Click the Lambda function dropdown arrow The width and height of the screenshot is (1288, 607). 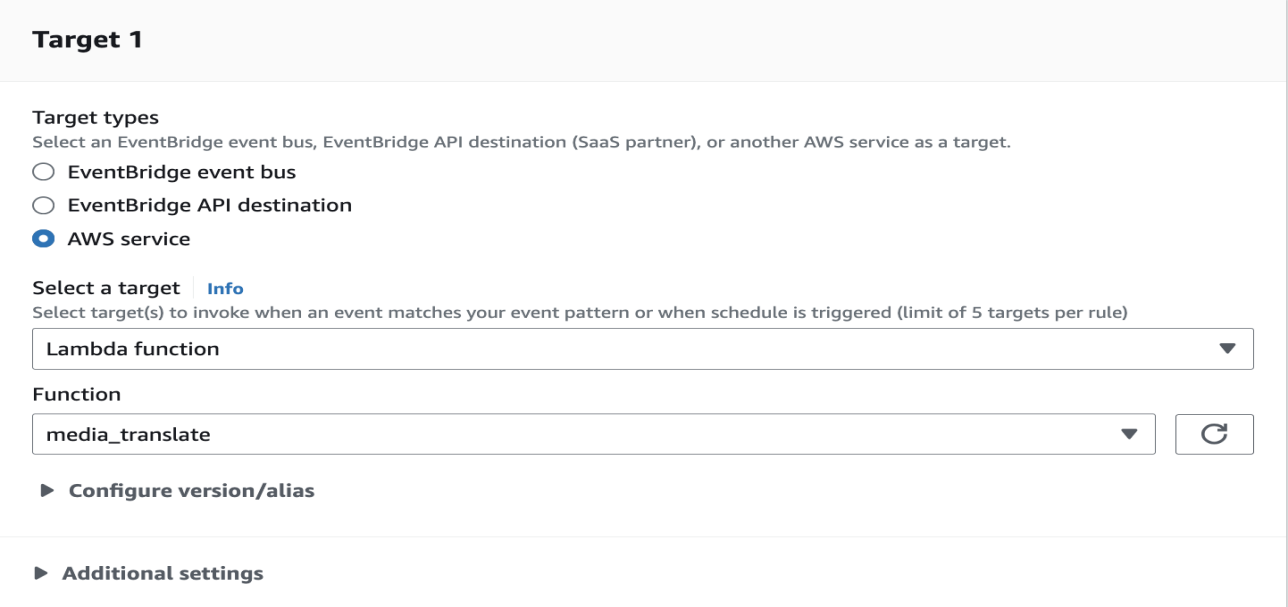(x=1228, y=349)
